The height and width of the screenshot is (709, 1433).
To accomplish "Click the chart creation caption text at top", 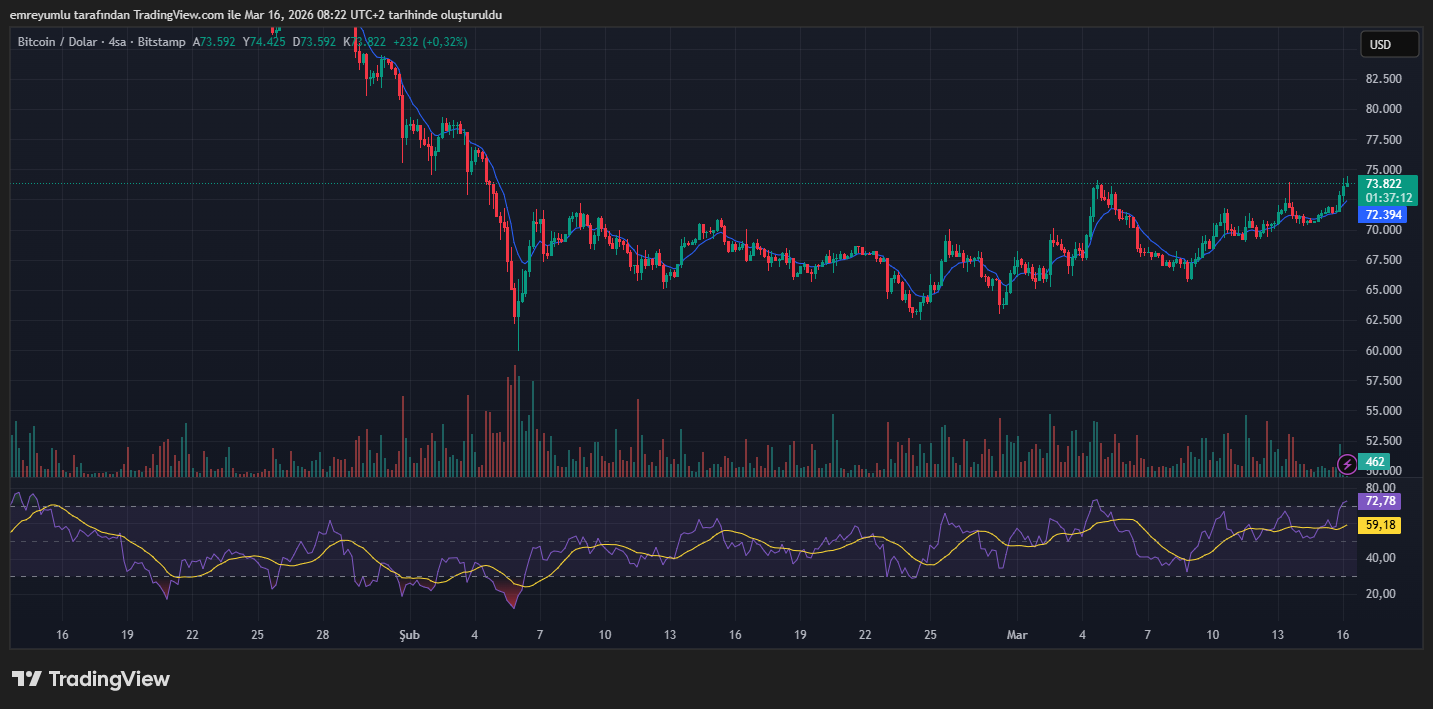I will point(256,15).
